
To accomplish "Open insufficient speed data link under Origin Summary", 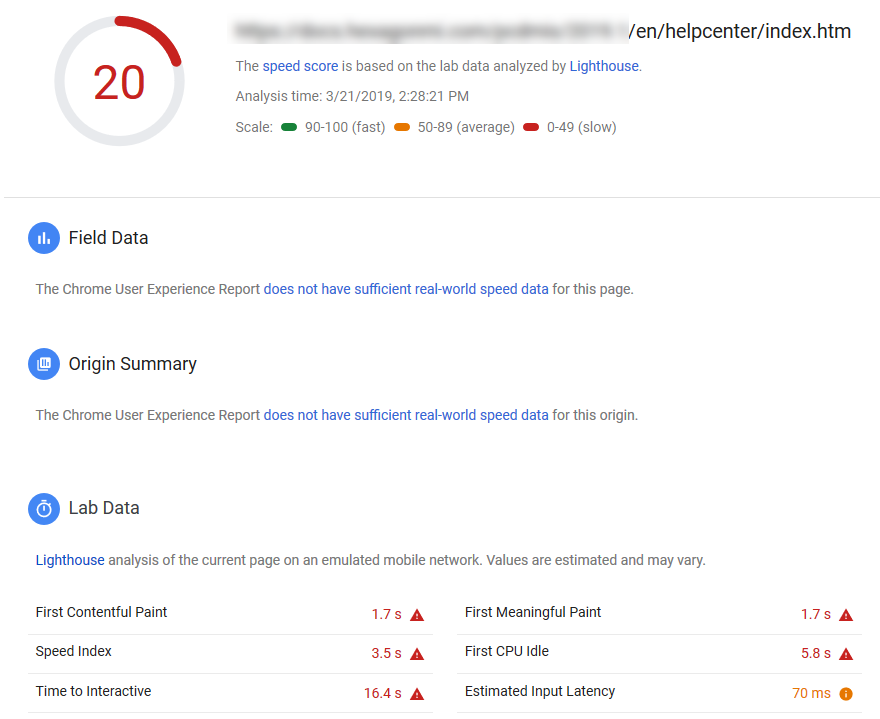I will (x=406, y=415).
